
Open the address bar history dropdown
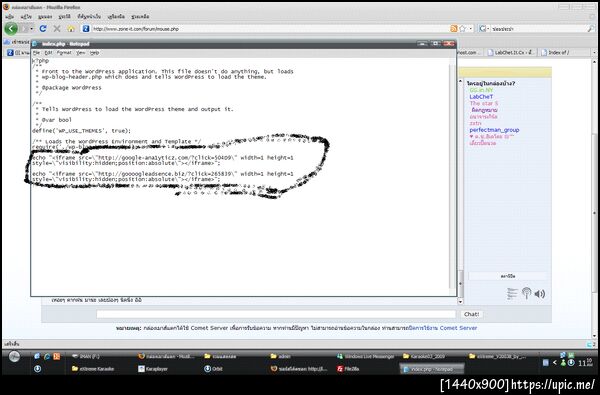pos(471,29)
